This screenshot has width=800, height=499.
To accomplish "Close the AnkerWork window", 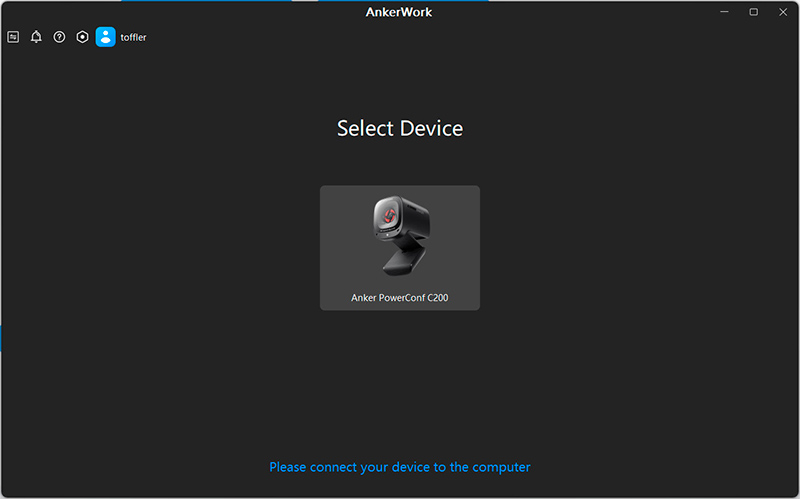I will 784,12.
